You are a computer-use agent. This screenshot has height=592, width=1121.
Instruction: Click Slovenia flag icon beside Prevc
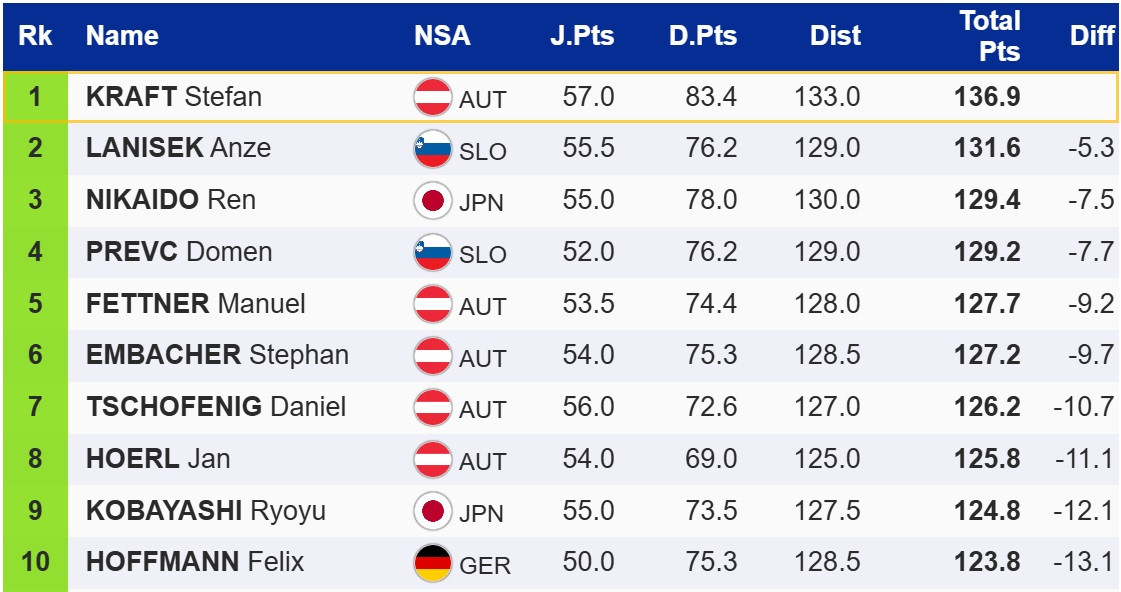[x=432, y=252]
